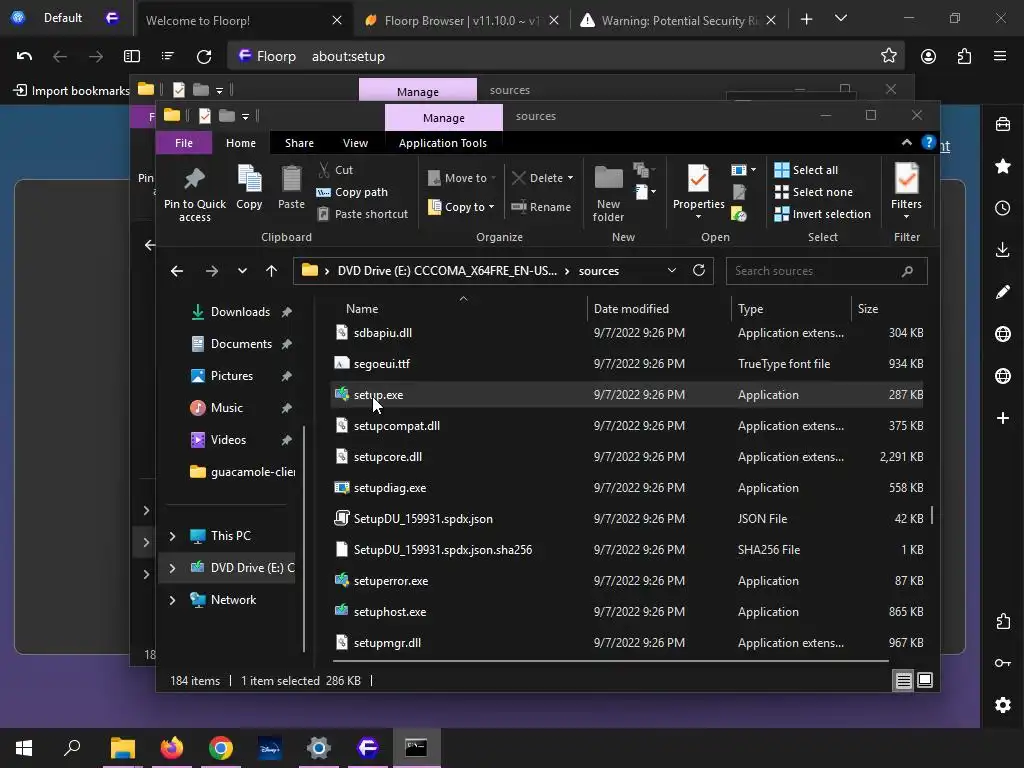The width and height of the screenshot is (1024, 768).
Task: Select the setup.exe file
Action: tap(626, 394)
